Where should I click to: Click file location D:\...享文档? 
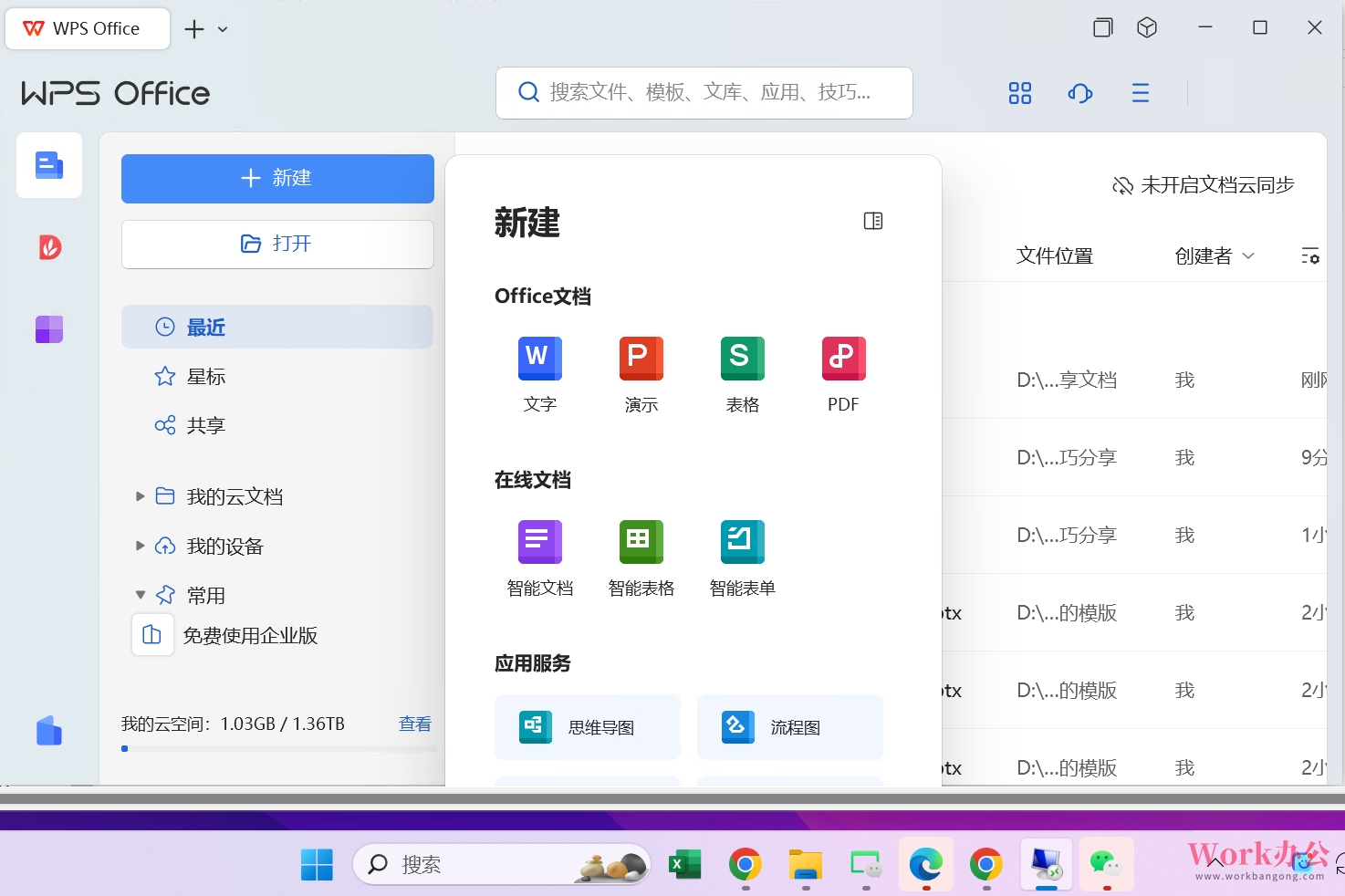(x=1067, y=380)
